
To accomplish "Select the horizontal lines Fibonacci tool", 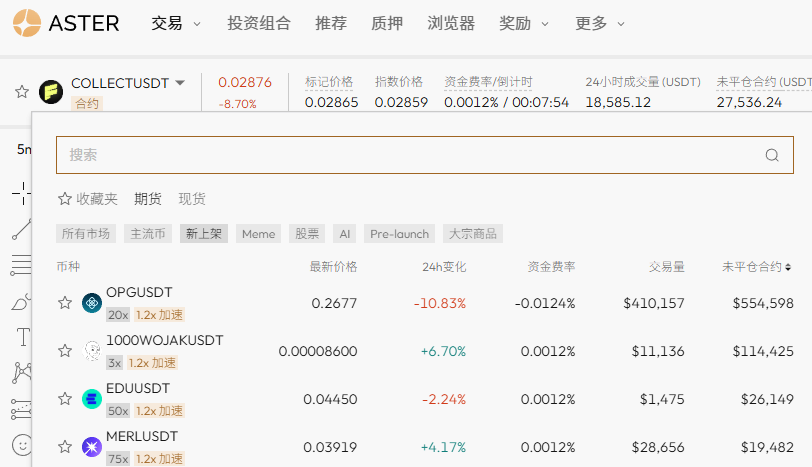I will pos(21,265).
